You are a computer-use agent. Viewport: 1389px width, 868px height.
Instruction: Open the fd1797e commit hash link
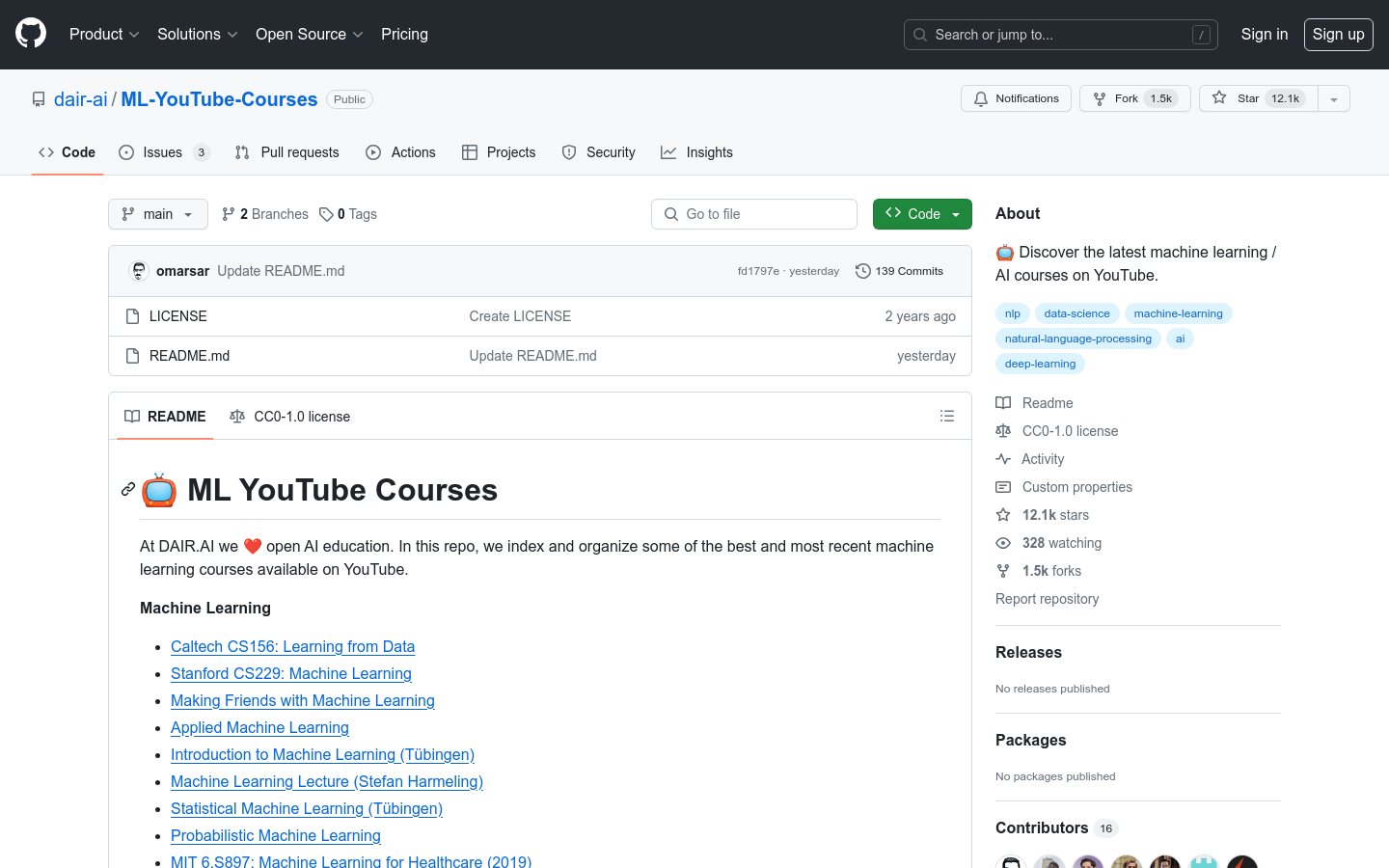[x=758, y=271]
